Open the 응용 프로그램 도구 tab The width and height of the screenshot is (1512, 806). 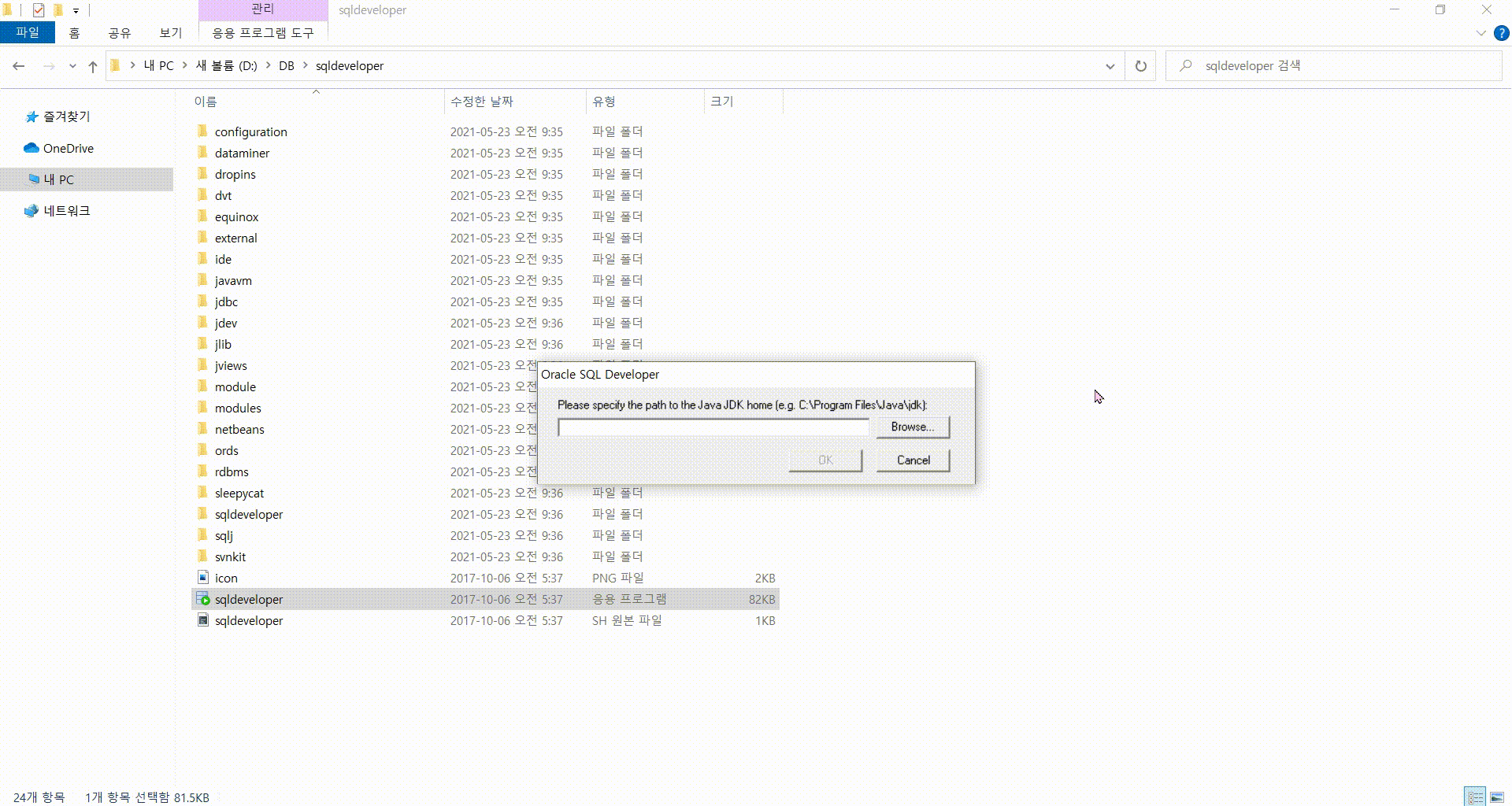(263, 32)
